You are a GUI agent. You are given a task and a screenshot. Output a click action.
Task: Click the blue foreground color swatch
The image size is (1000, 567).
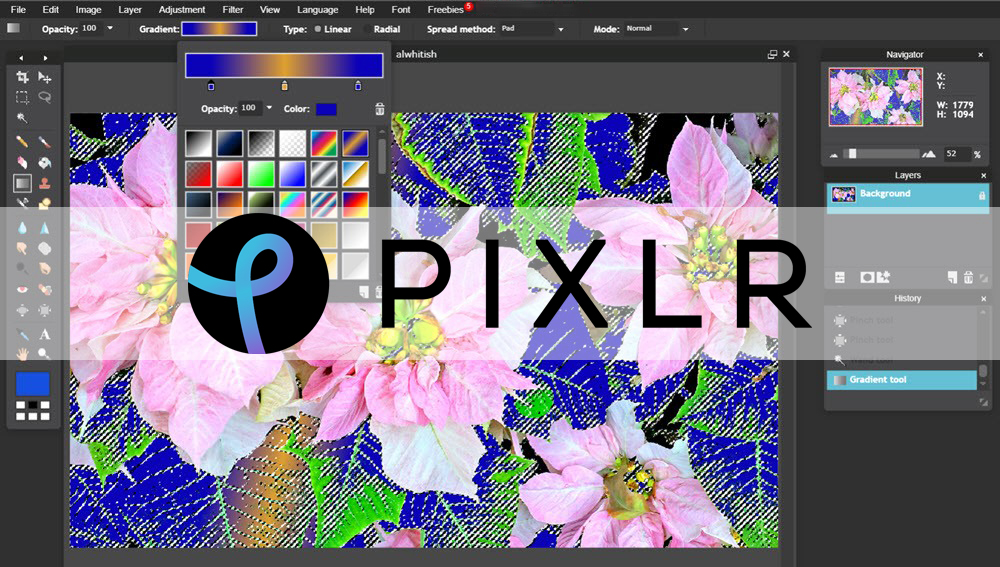pos(33,384)
